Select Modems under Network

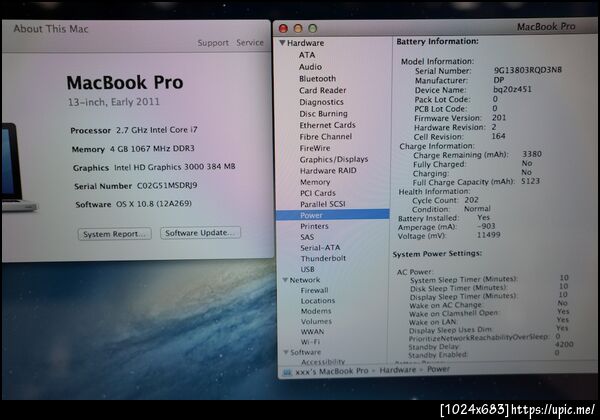pos(316,311)
